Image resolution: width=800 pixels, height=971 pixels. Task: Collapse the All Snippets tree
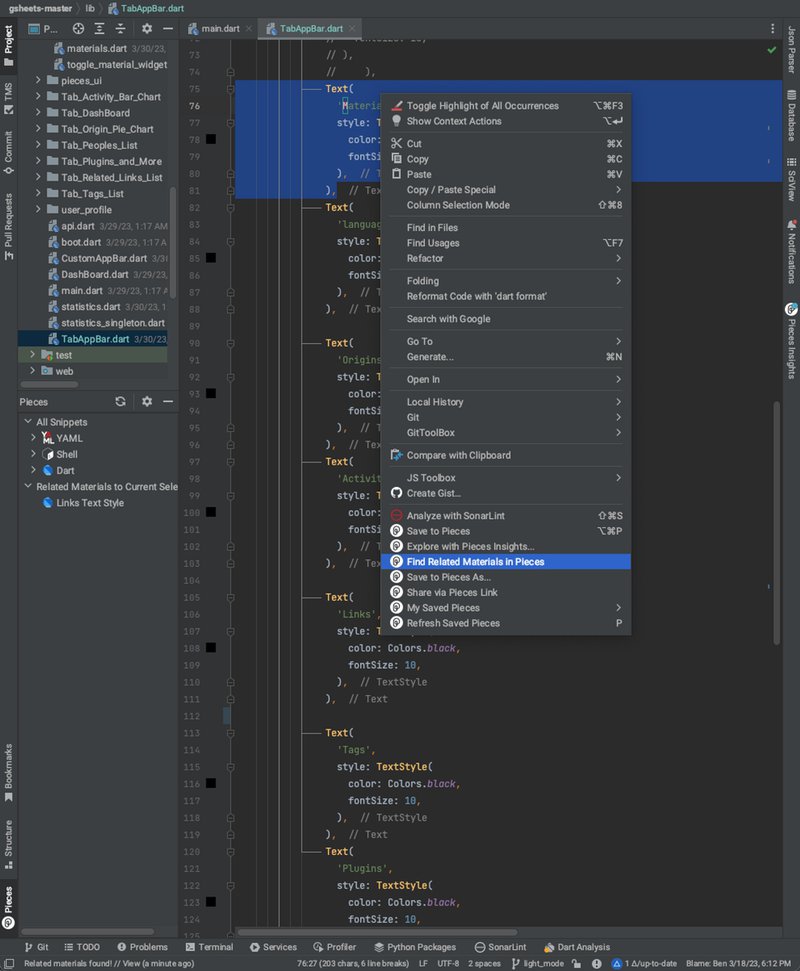click(27, 421)
